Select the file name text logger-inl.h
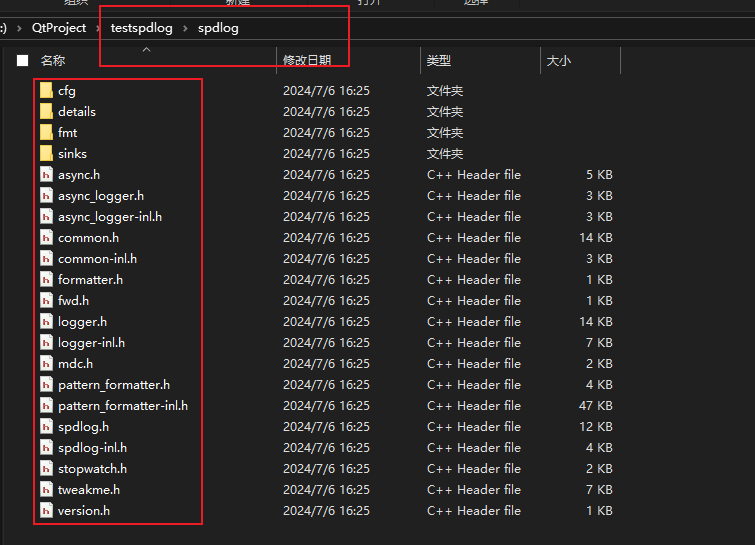The width and height of the screenshot is (755, 545). (91, 343)
